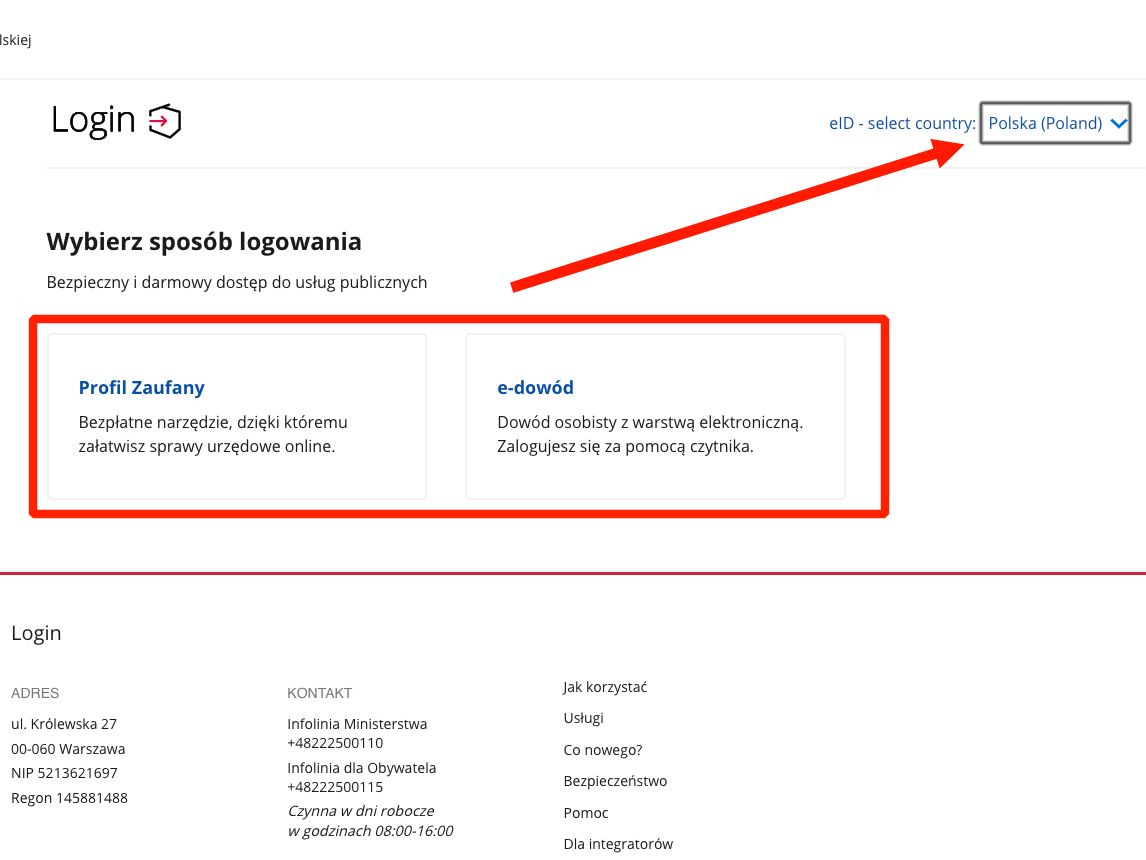Click the e-dowód card description text
The height and width of the screenshot is (860, 1146).
649,435
